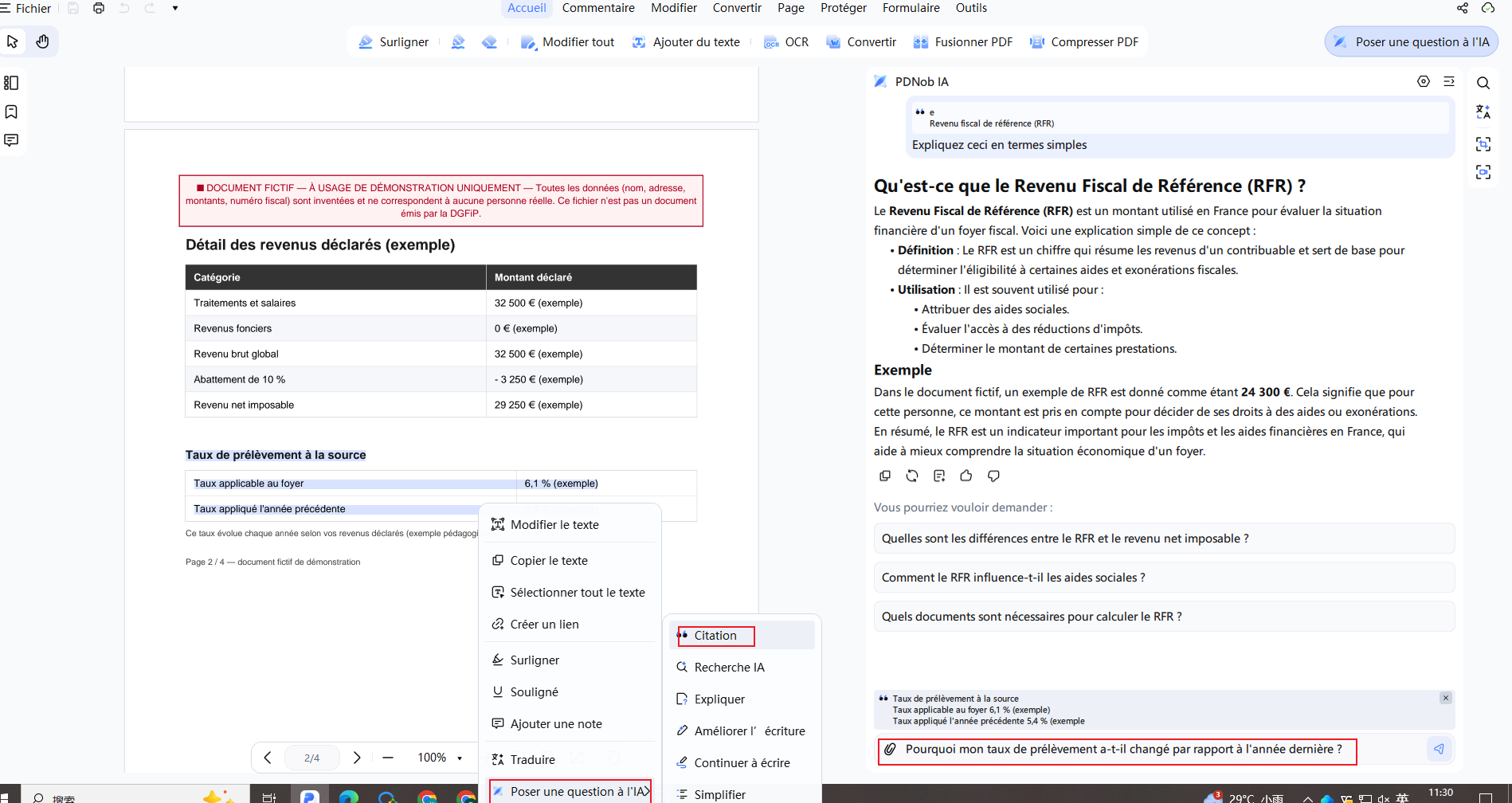Image resolution: width=1512 pixels, height=803 pixels.
Task: Choose Traduire in context menu
Action: [570, 760]
